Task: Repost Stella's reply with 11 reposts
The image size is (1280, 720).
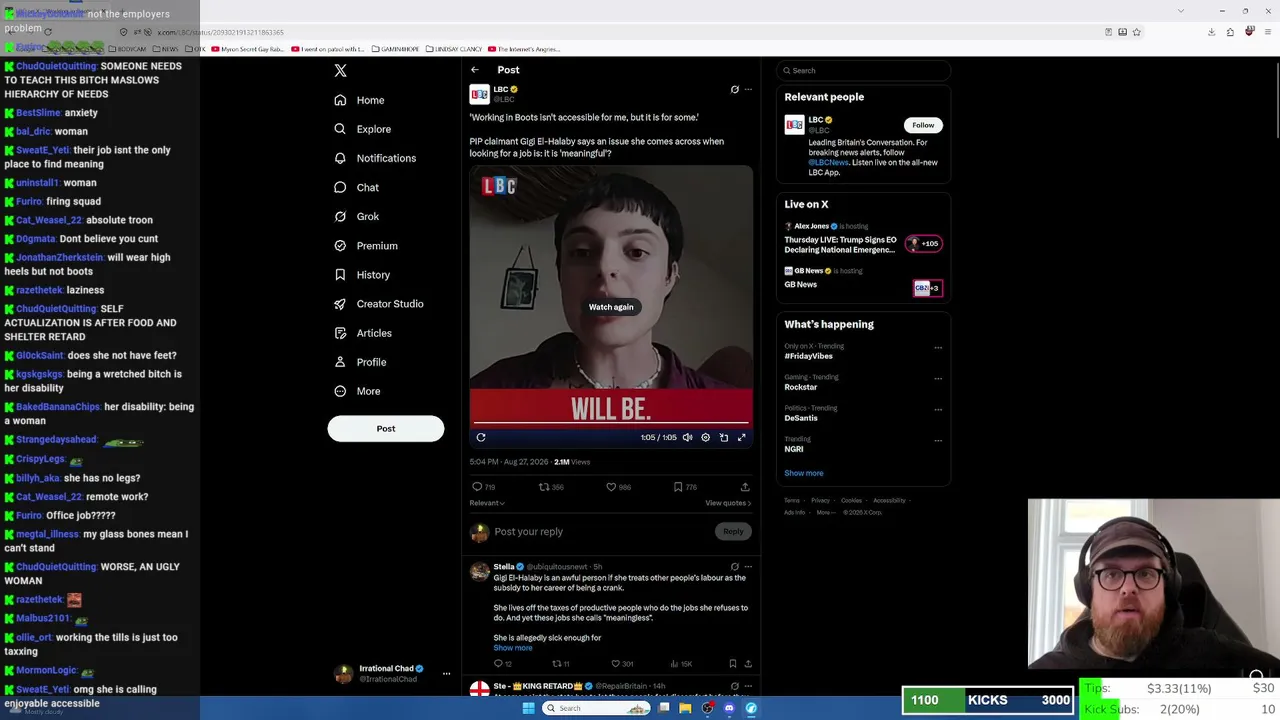Action: (x=561, y=664)
